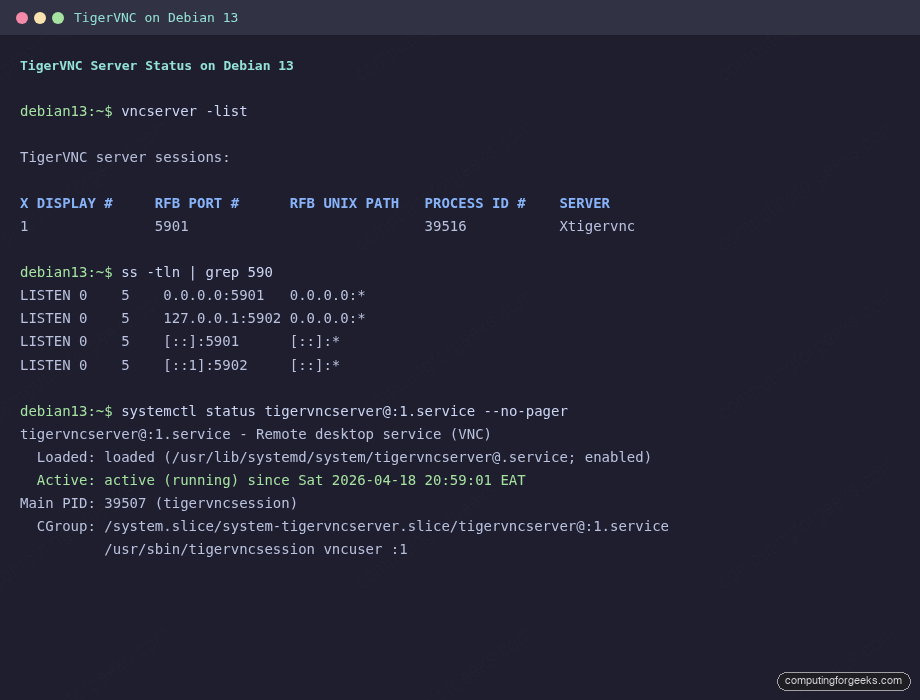Click the '127.0.0.1:5902' listen address
Image resolution: width=920 pixels, height=700 pixels.
222,319
